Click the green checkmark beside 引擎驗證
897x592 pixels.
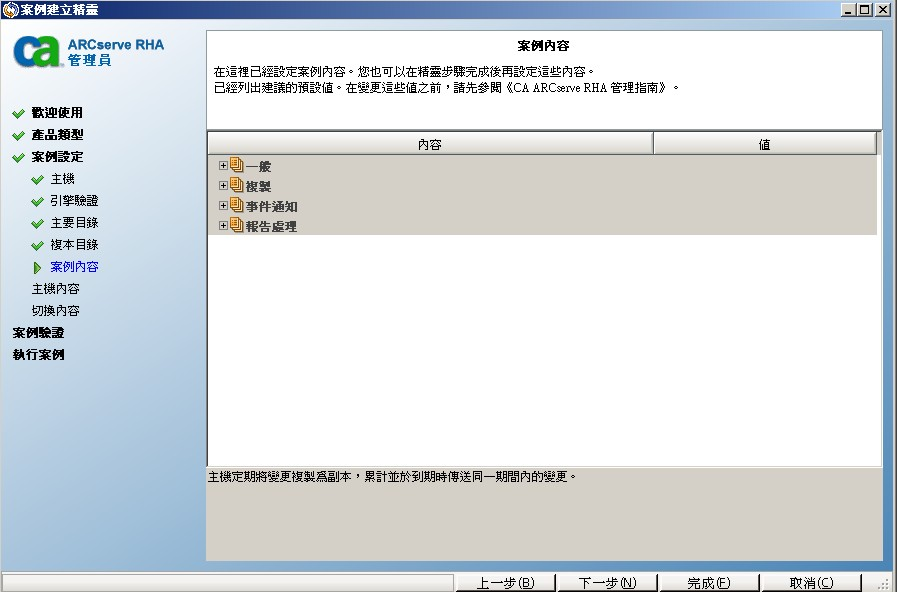(36, 200)
